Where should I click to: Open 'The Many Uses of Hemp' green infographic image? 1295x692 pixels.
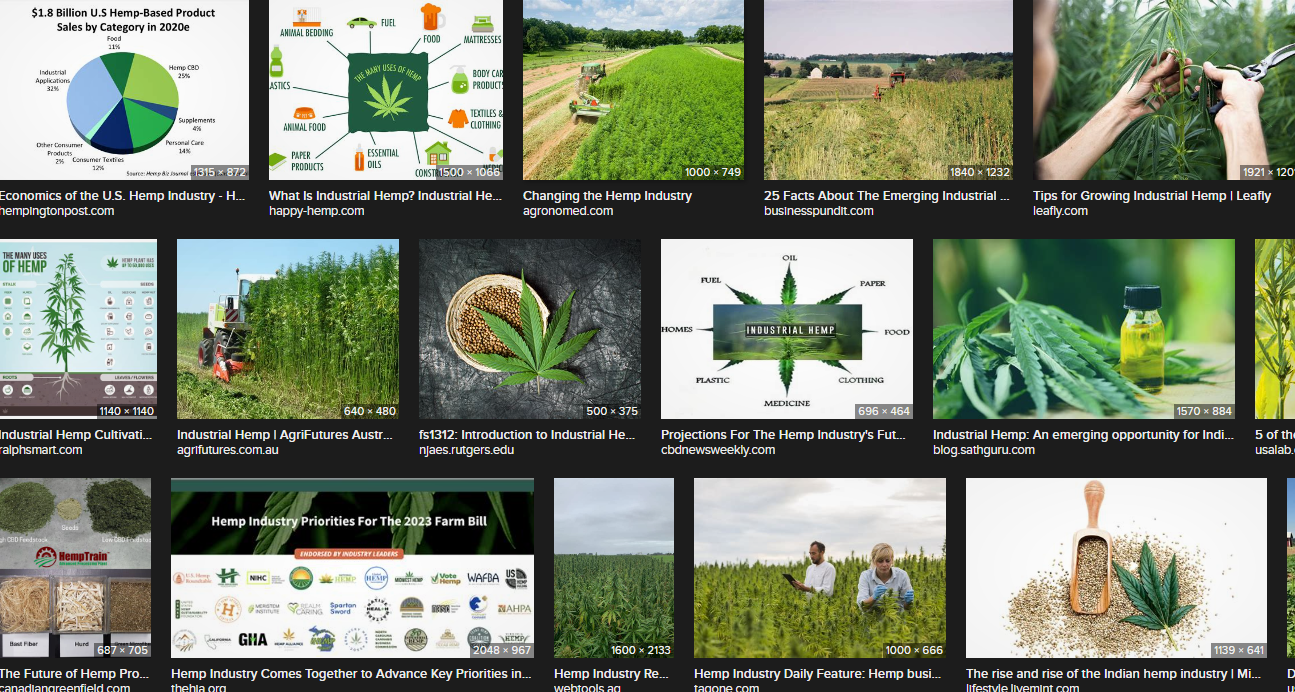[x=386, y=90]
